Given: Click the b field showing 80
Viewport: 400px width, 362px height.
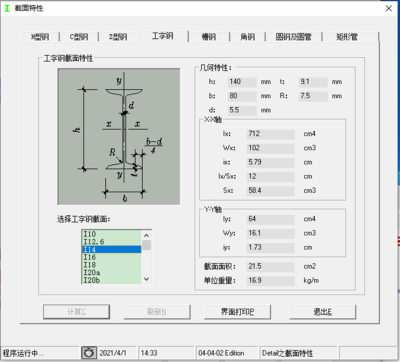Looking at the screenshot, I should 242,96.
